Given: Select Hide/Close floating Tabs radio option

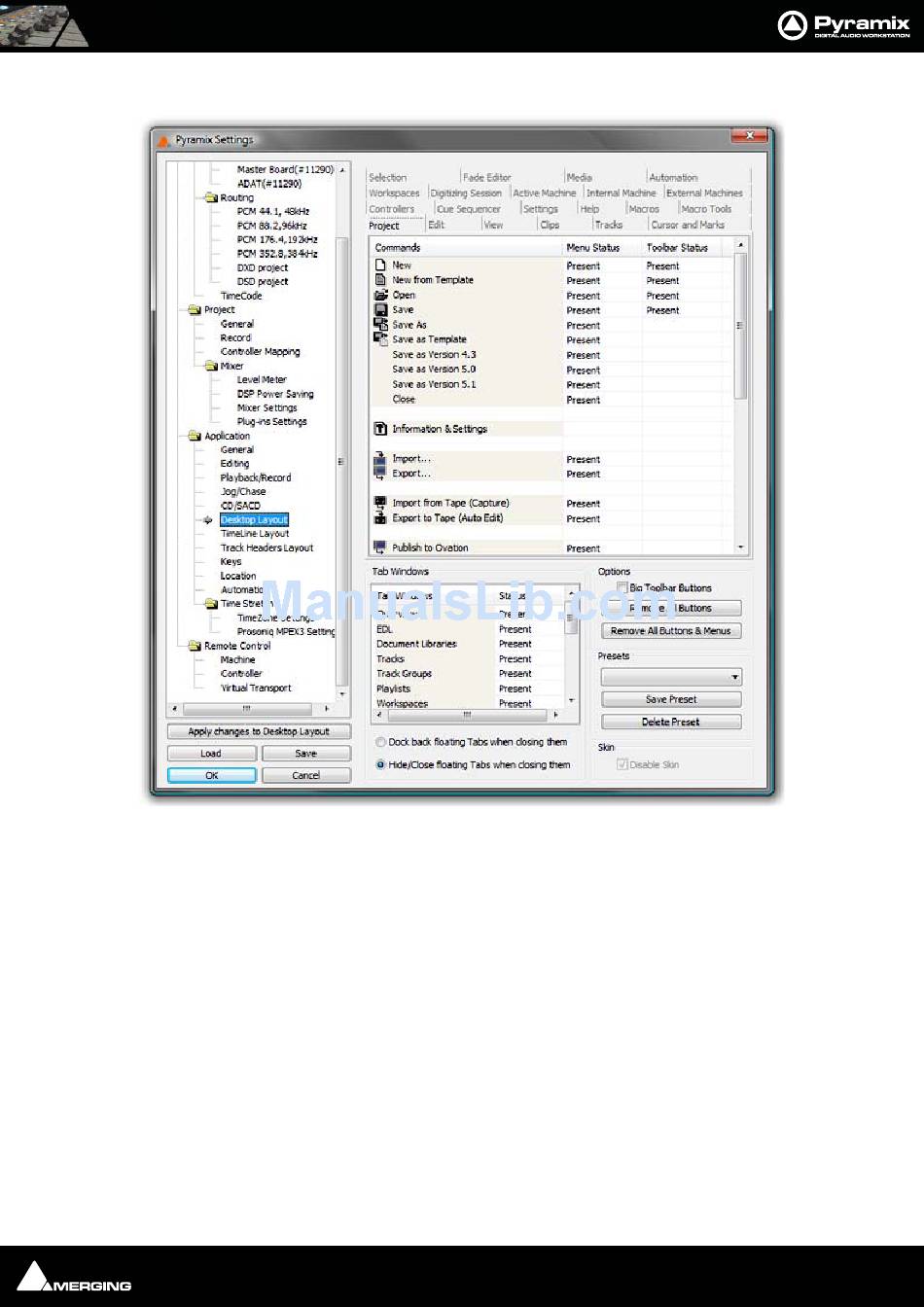Looking at the screenshot, I should 380,765.
